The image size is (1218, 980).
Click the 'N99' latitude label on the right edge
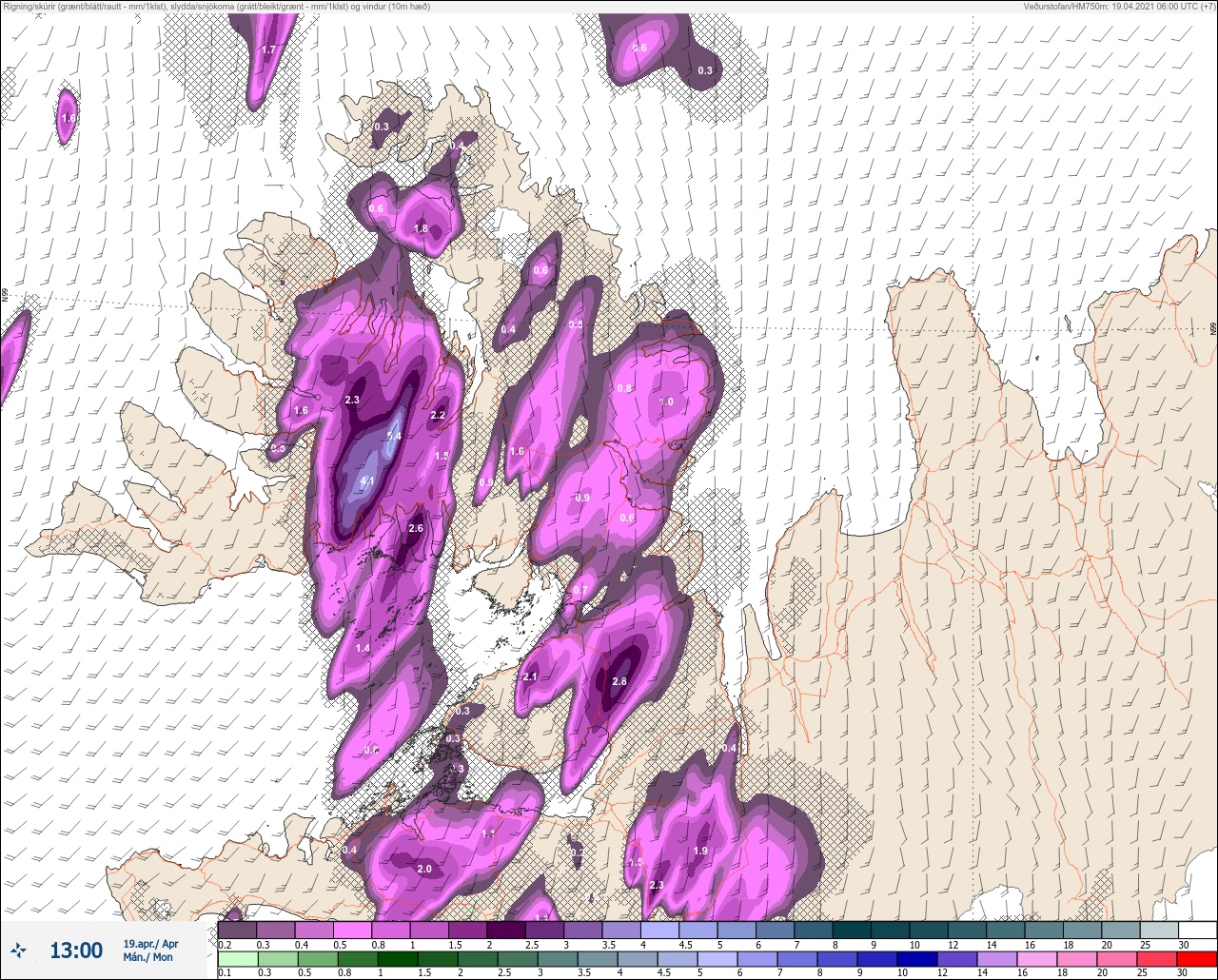tap(1213, 327)
